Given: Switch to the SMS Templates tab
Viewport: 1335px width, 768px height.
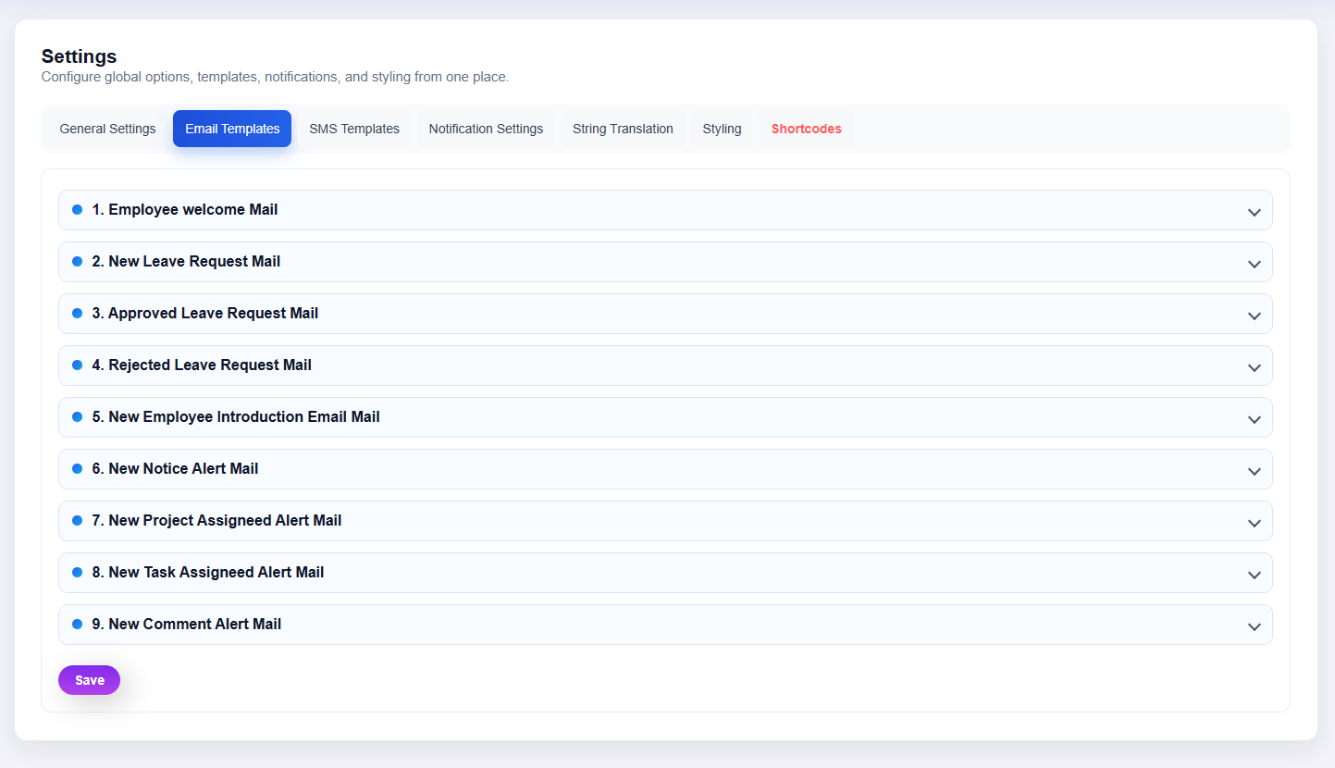Looking at the screenshot, I should [354, 129].
